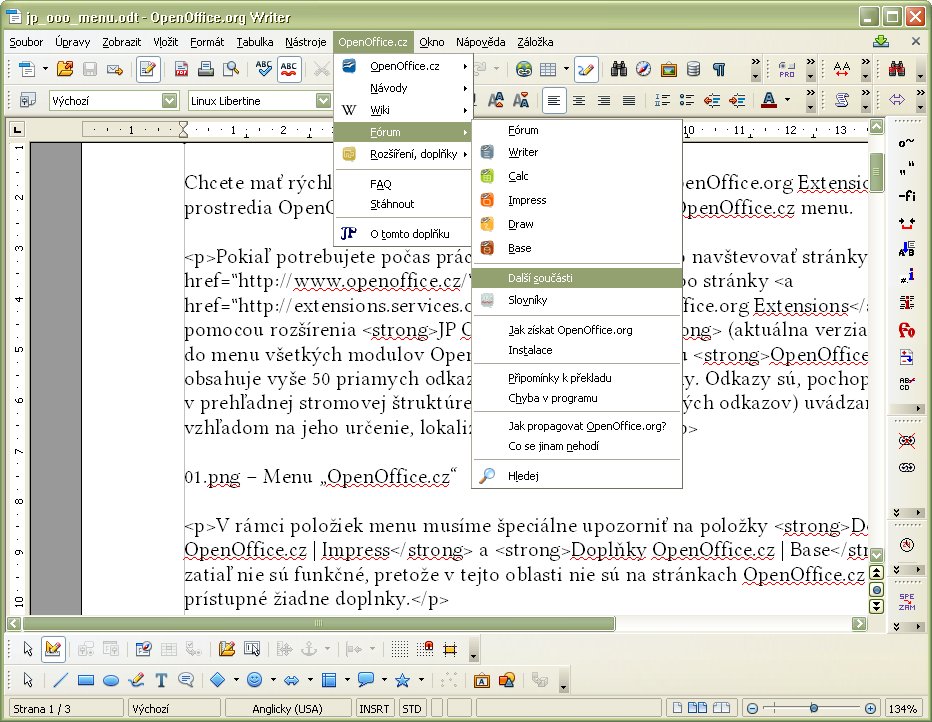Select the Line drawing tool

[x=61, y=680]
